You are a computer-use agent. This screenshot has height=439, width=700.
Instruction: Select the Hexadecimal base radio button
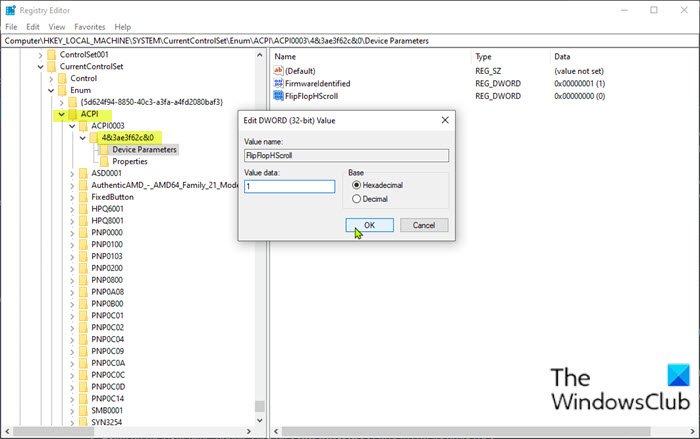[x=356, y=185]
